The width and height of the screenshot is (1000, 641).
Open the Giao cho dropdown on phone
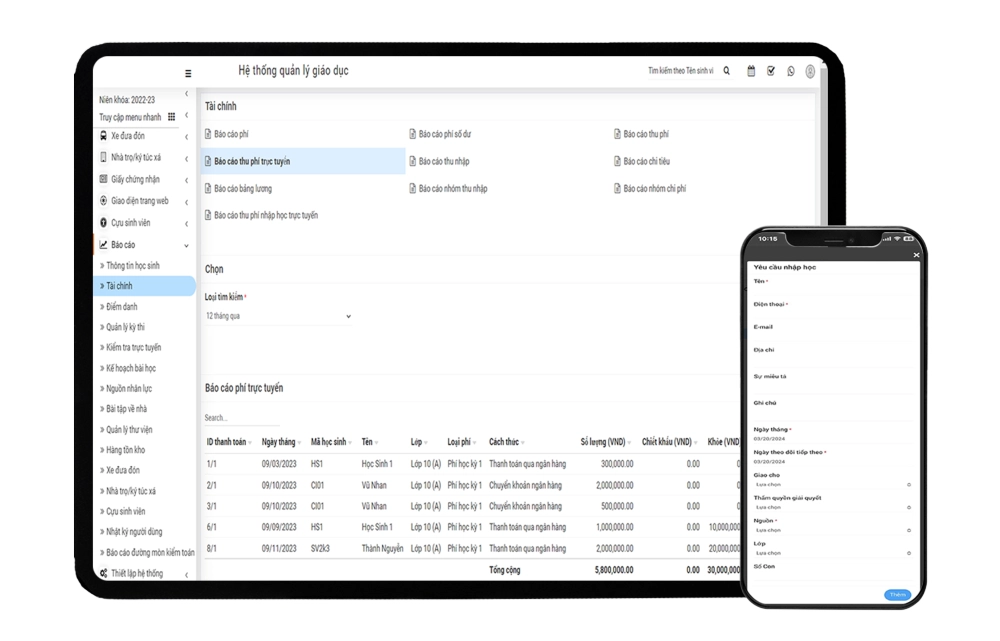click(x=832, y=484)
